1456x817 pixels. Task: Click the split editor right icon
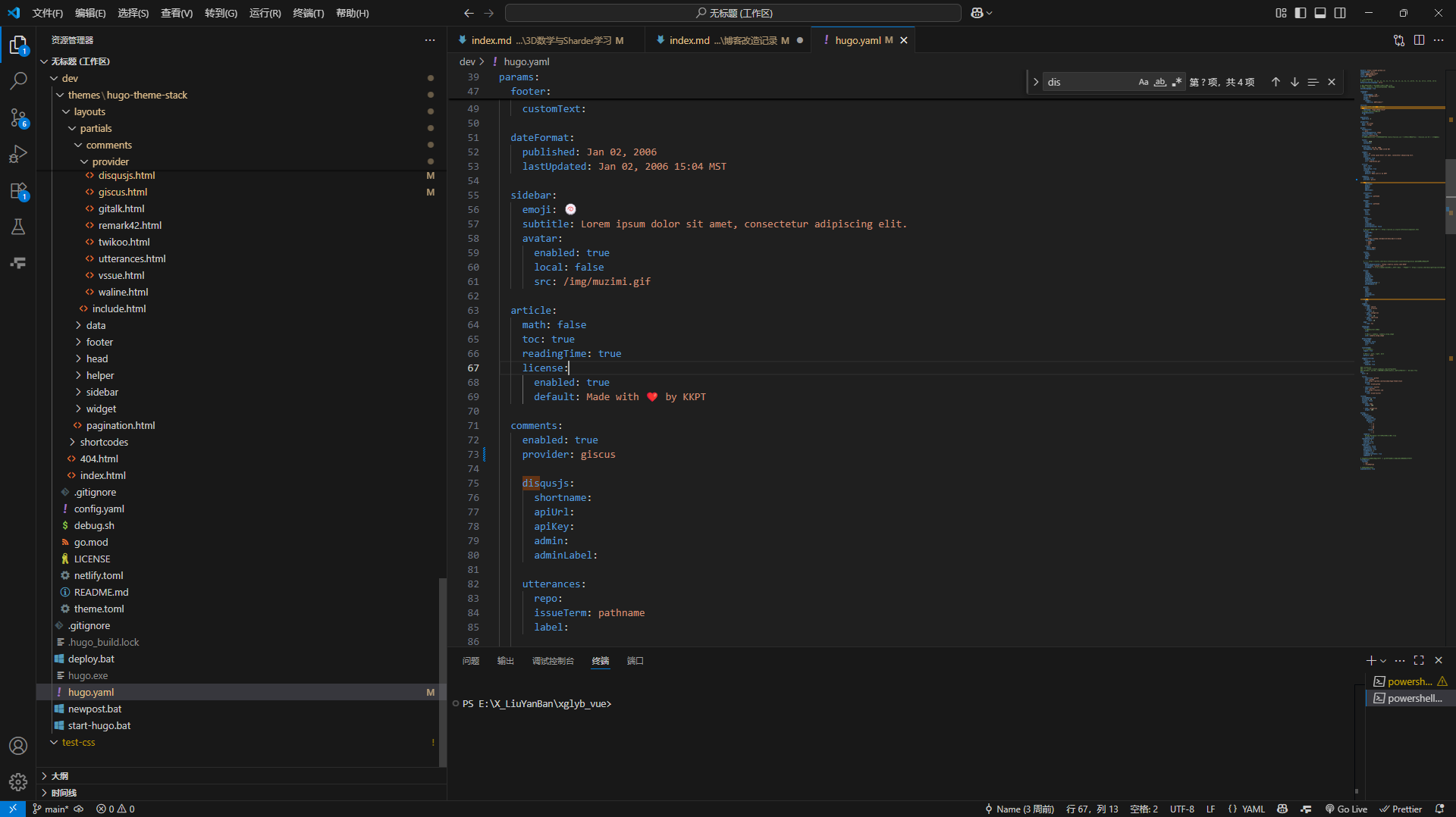pyautogui.click(x=1419, y=40)
